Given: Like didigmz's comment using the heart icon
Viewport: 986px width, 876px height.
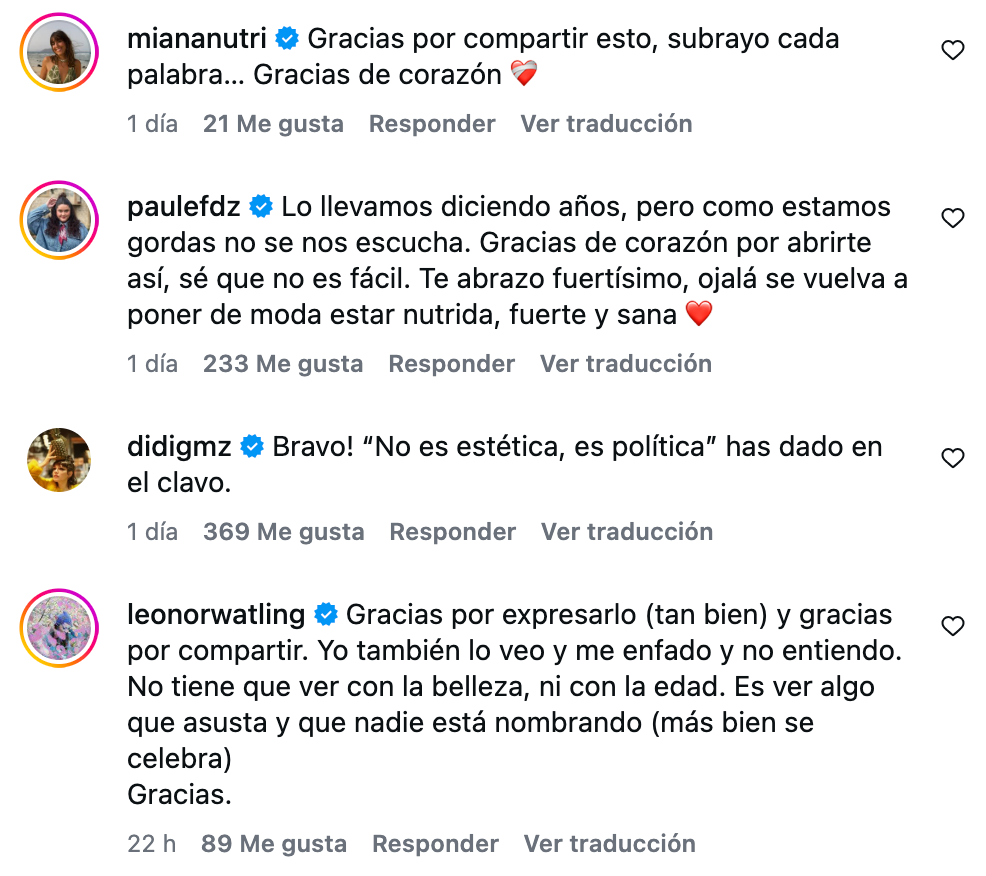Looking at the screenshot, I should pyautogui.click(x=951, y=458).
